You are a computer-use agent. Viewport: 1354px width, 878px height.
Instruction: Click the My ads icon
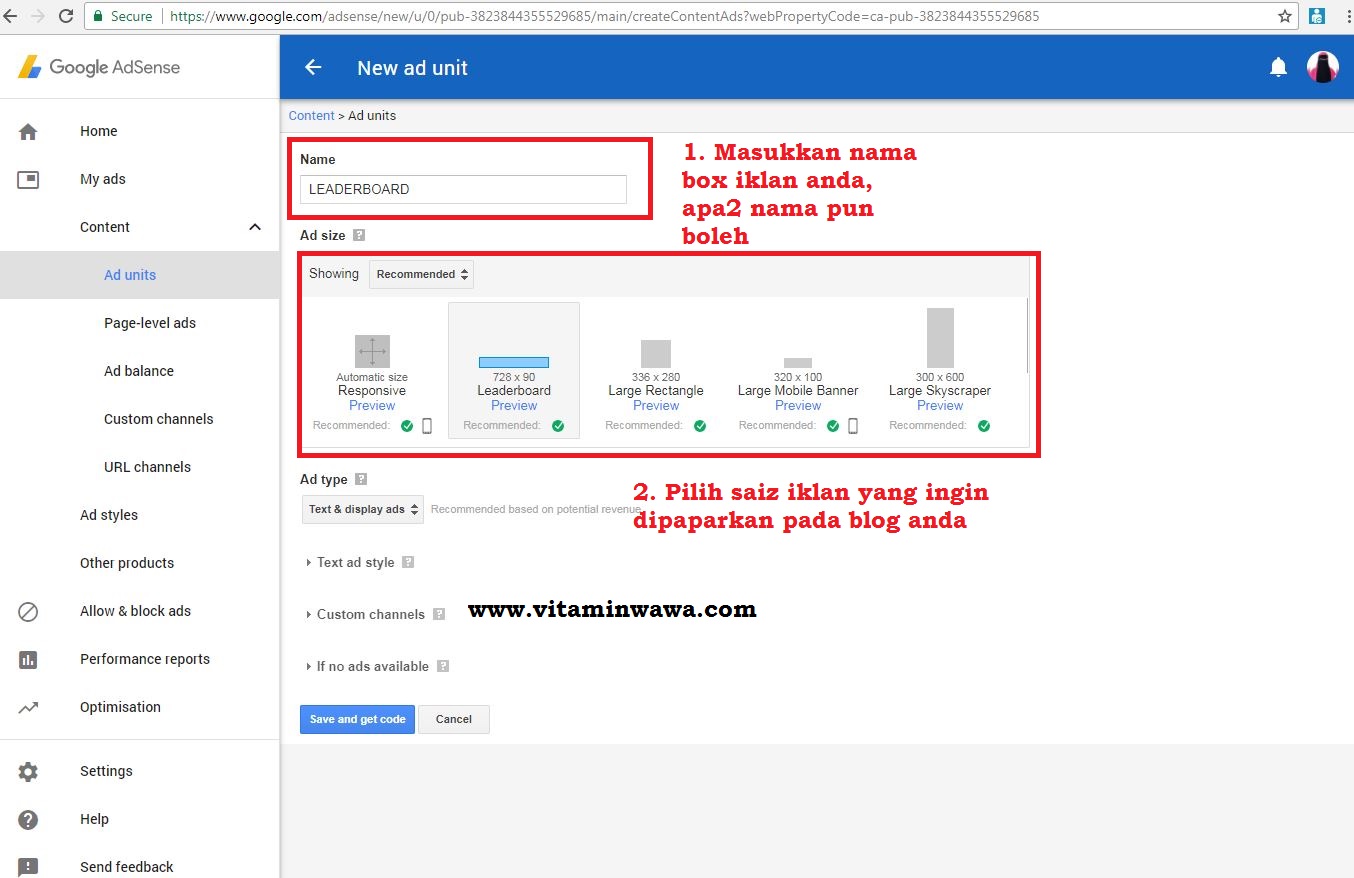tap(28, 179)
